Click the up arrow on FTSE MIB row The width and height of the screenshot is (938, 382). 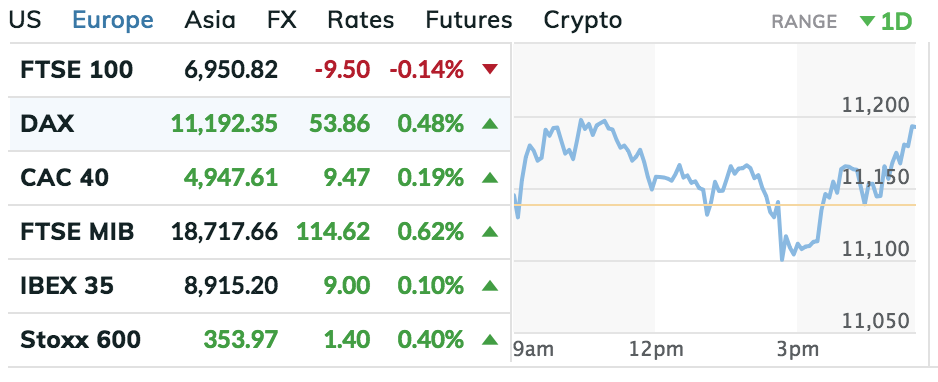490,231
